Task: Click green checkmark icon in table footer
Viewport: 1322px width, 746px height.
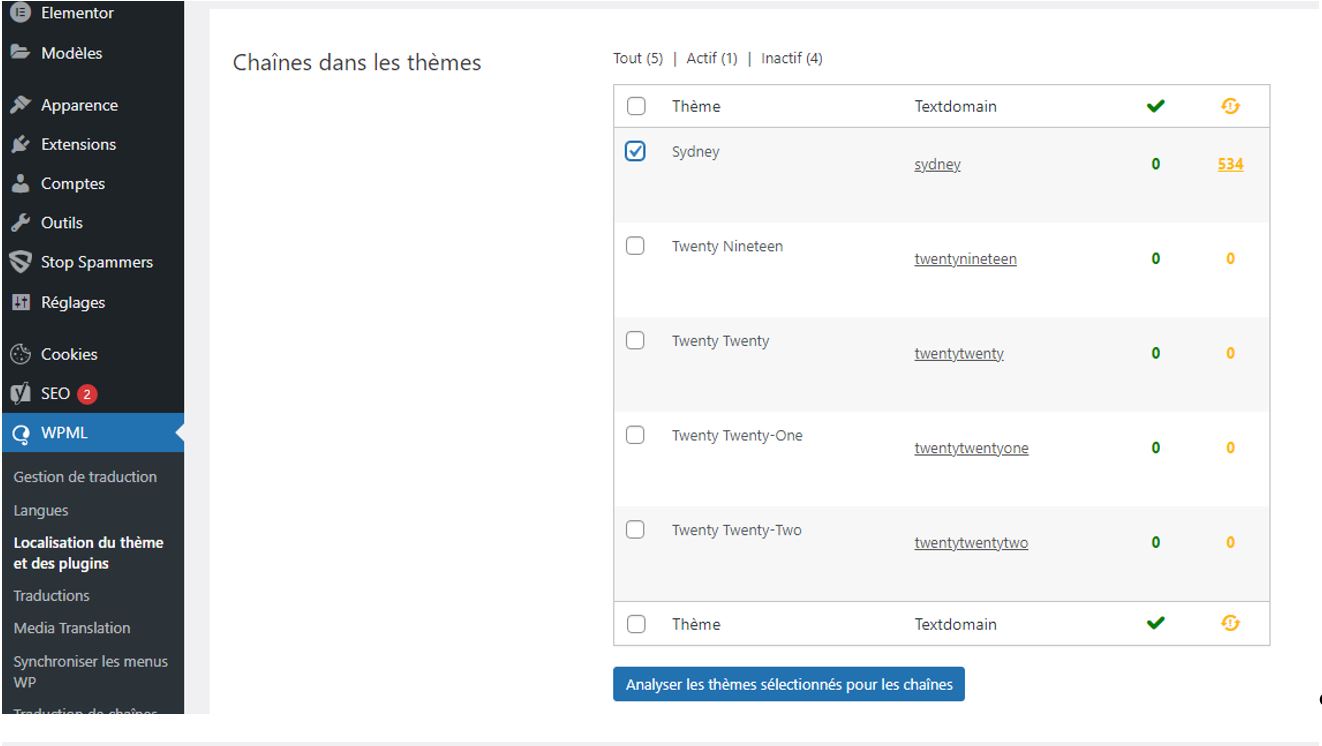Action: point(1156,624)
